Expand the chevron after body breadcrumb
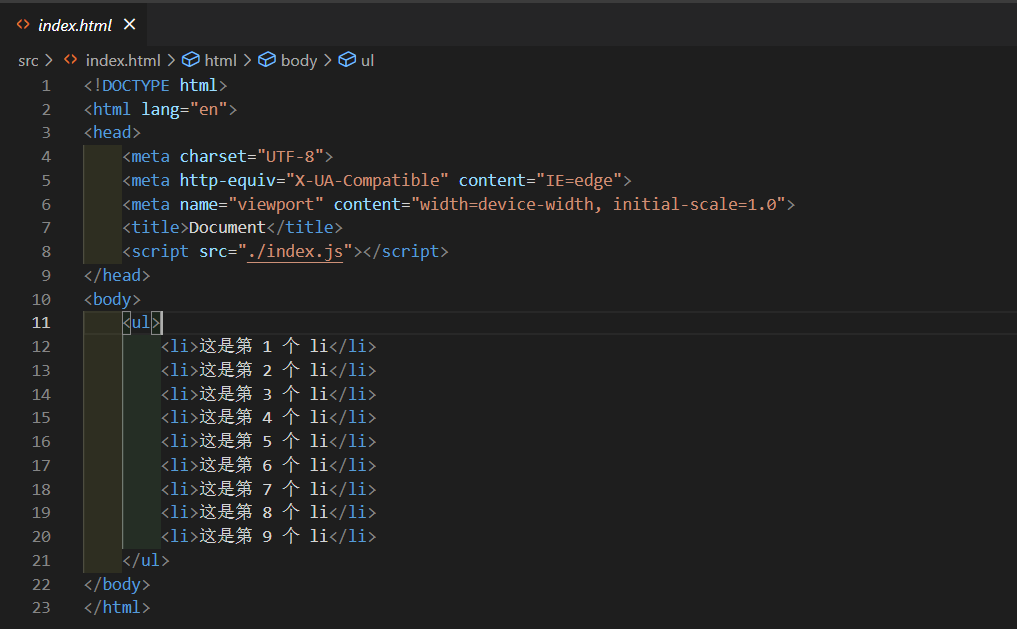 [328, 60]
